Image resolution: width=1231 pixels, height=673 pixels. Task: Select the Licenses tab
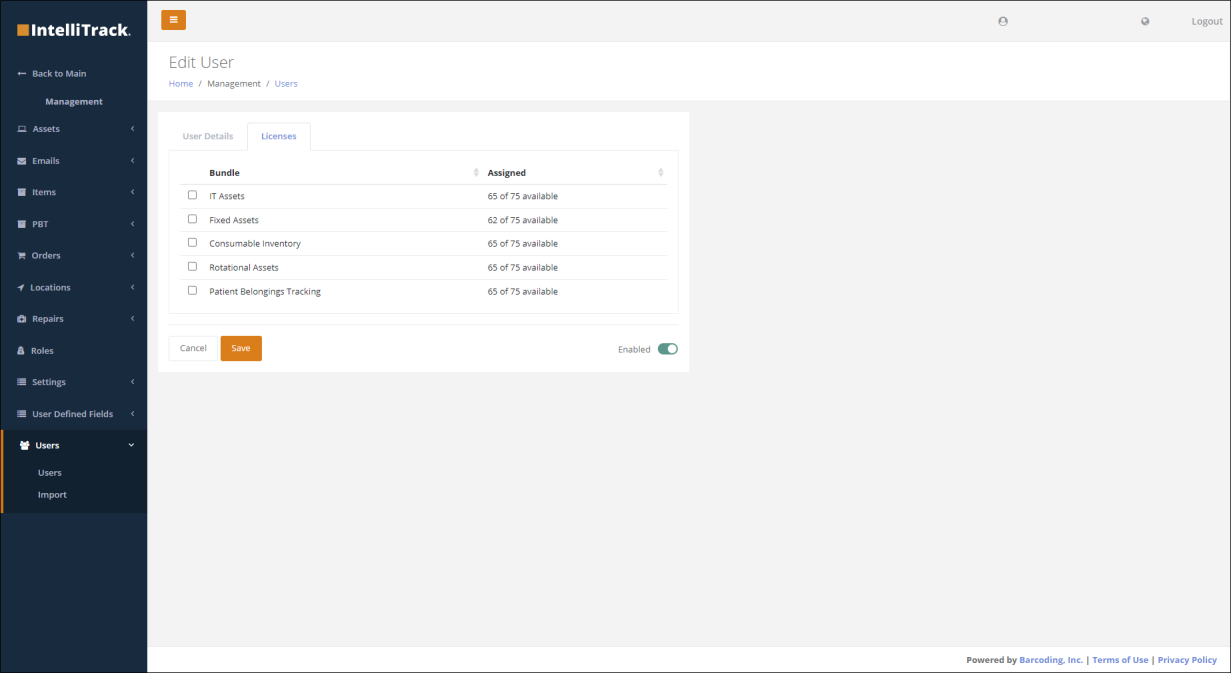click(x=279, y=136)
